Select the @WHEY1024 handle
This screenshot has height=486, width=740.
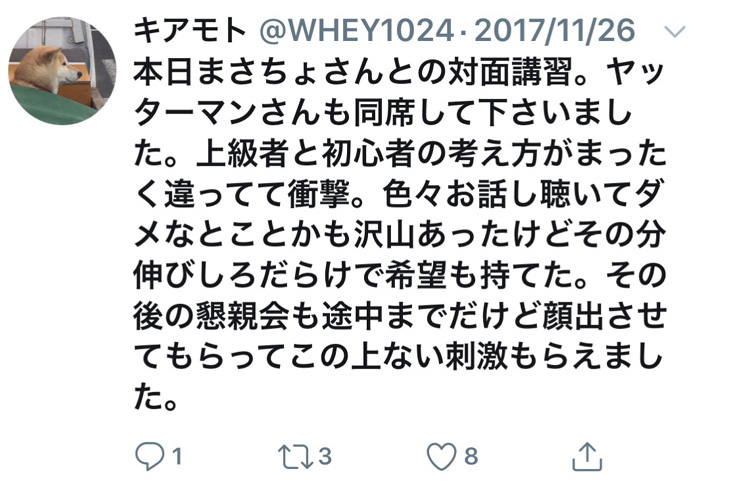tap(357, 31)
